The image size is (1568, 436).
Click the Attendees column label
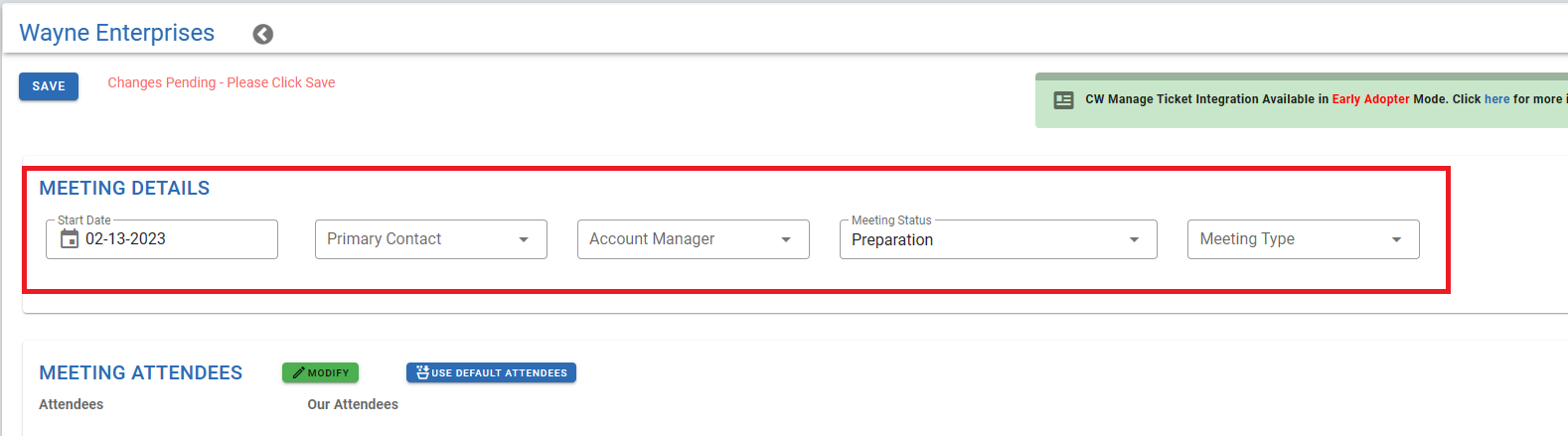(71, 404)
